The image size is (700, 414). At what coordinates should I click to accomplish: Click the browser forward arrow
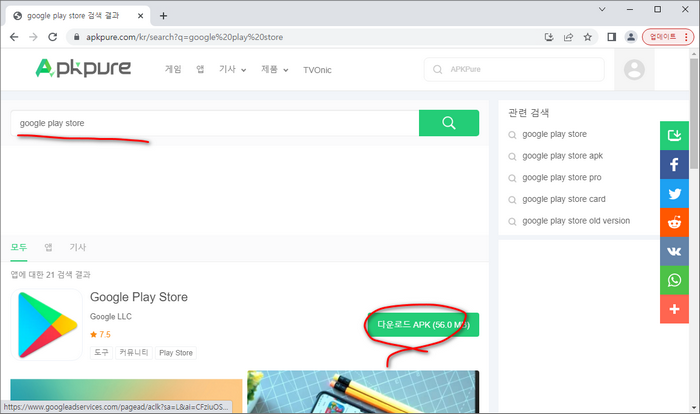point(33,37)
